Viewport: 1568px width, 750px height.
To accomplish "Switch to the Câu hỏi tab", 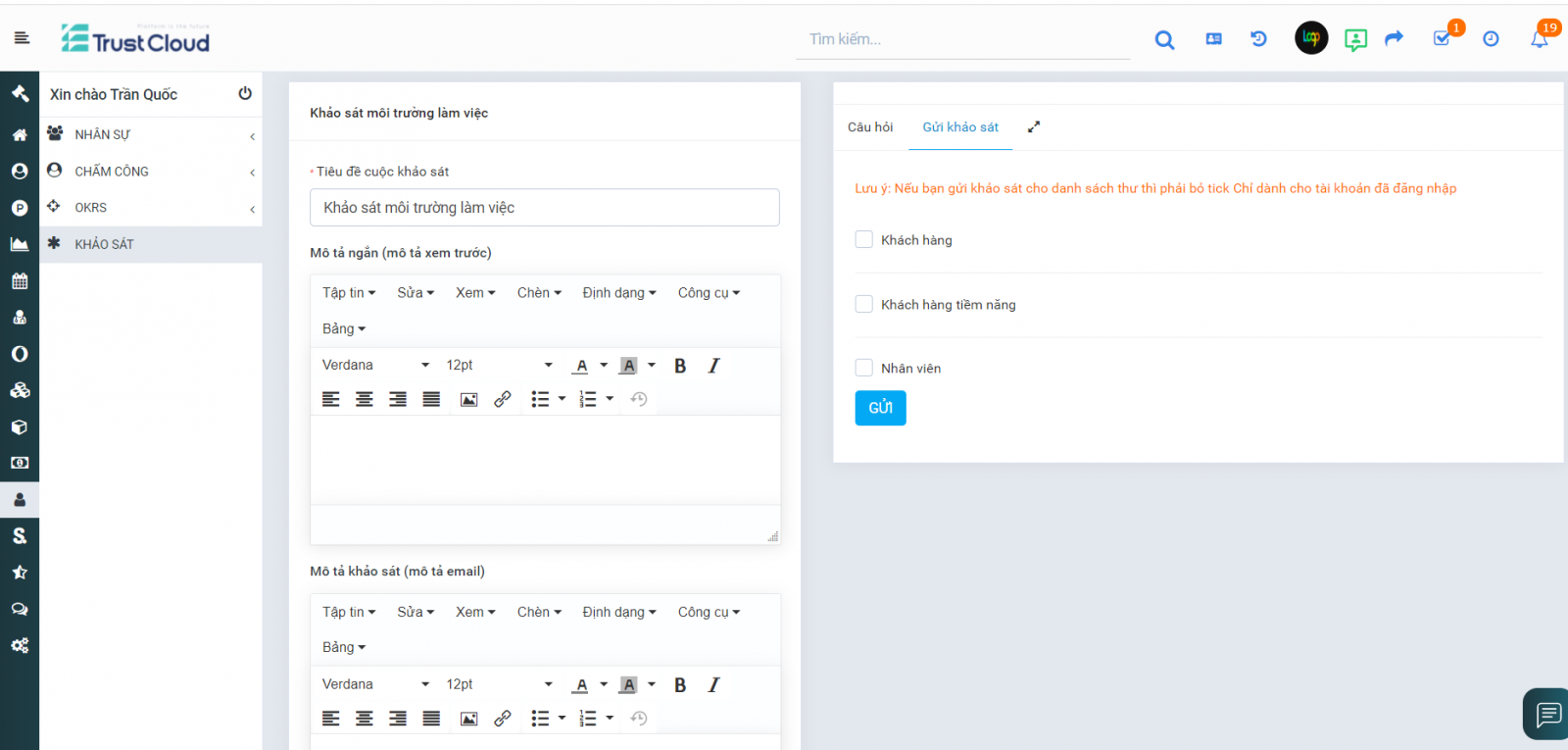I will click(x=870, y=127).
